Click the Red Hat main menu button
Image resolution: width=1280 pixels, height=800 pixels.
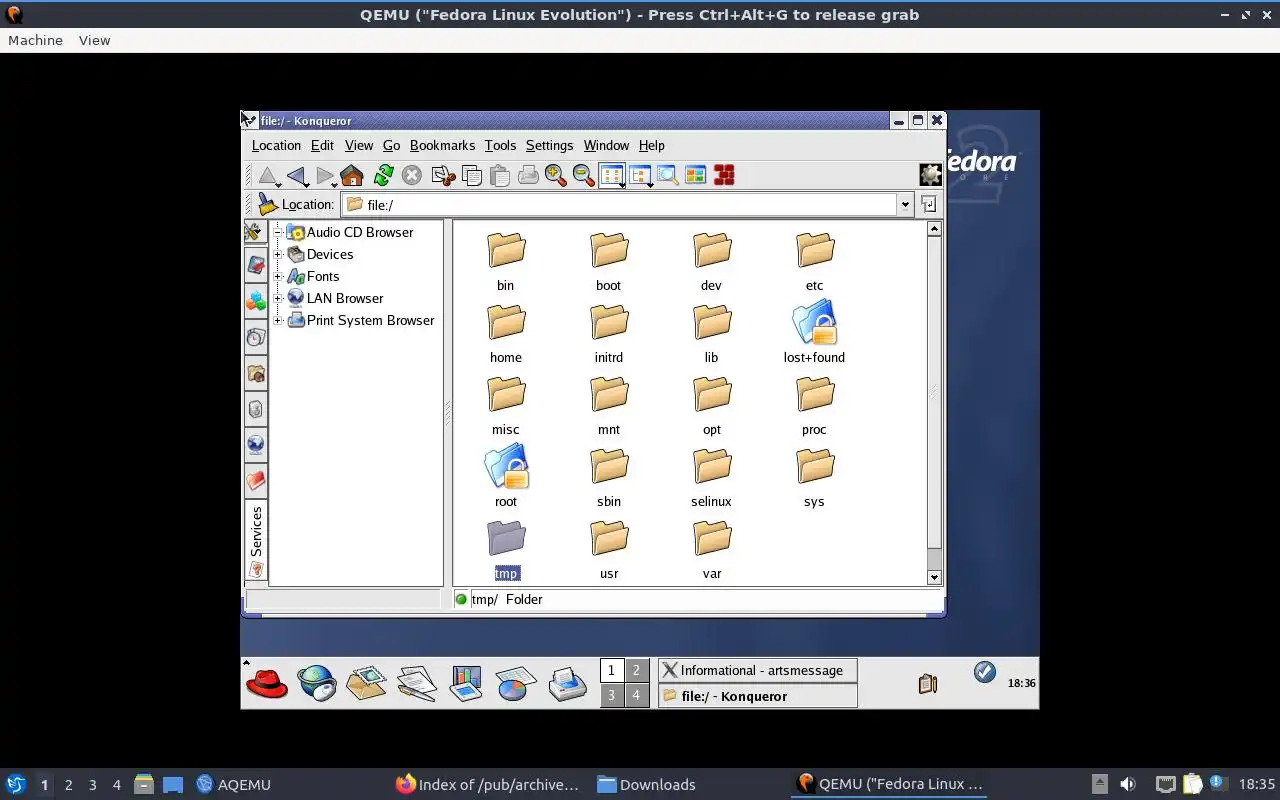pos(267,683)
